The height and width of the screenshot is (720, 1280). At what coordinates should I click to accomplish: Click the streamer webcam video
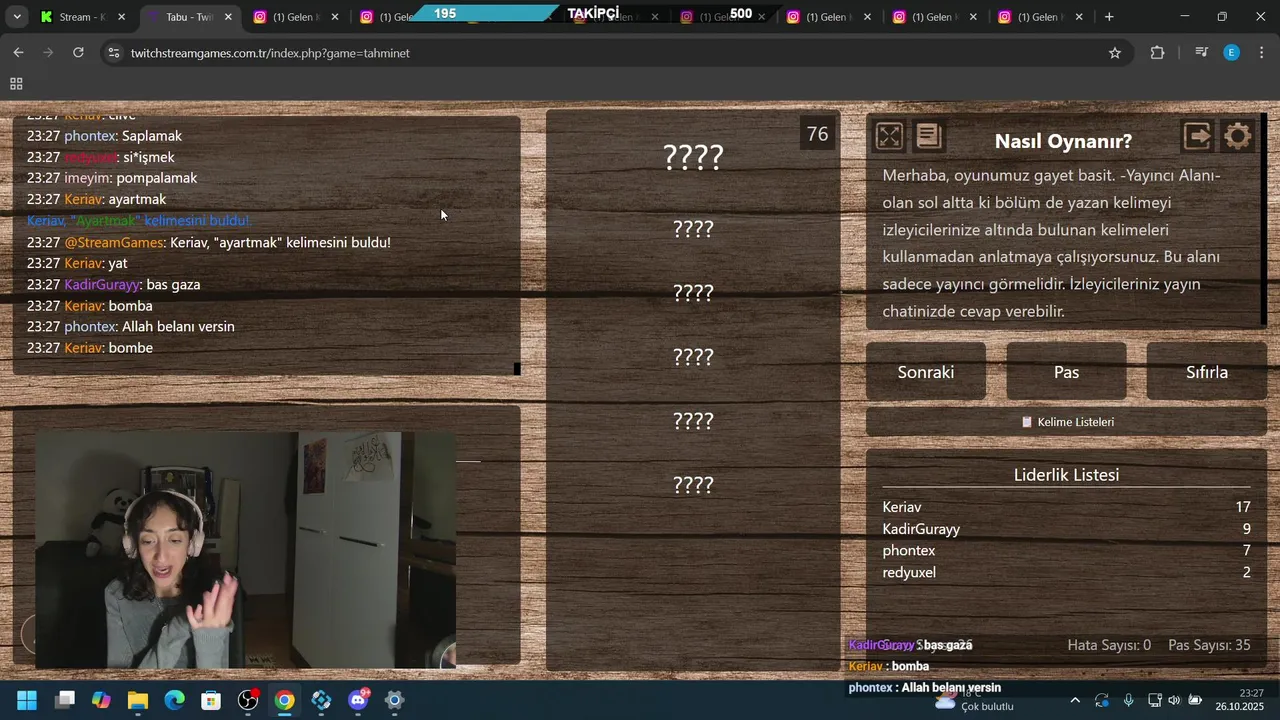click(245, 550)
